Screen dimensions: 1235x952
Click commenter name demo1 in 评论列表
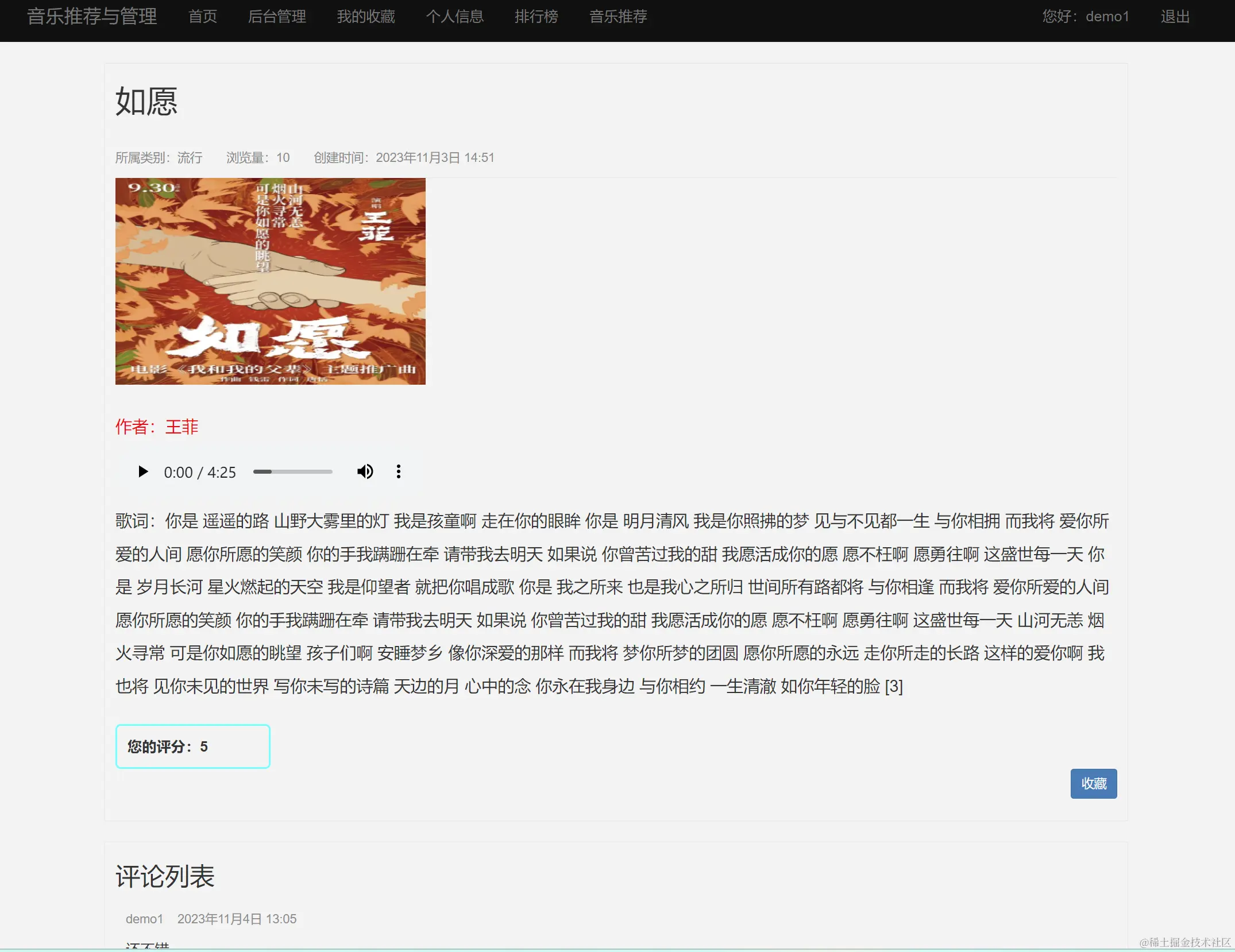pyautogui.click(x=144, y=919)
